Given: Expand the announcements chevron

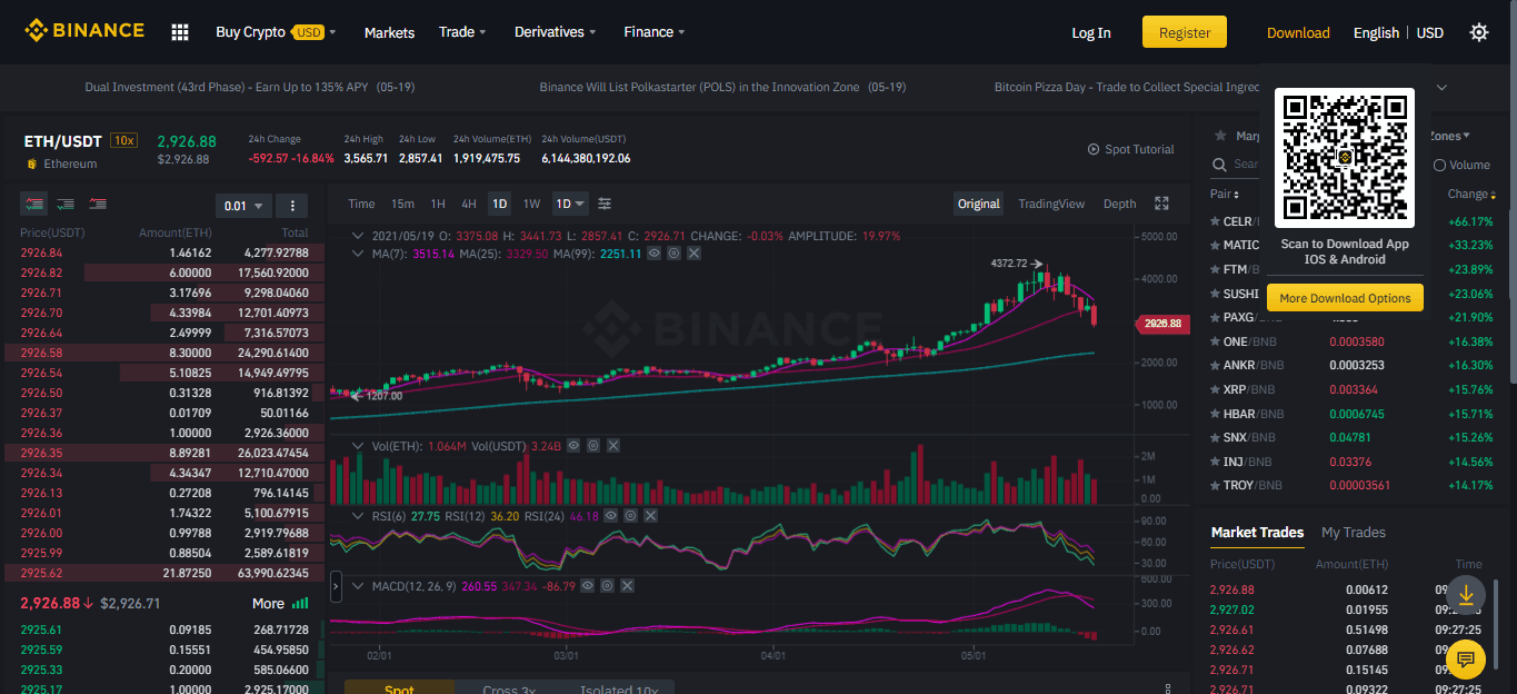Looking at the screenshot, I should pos(1441,87).
